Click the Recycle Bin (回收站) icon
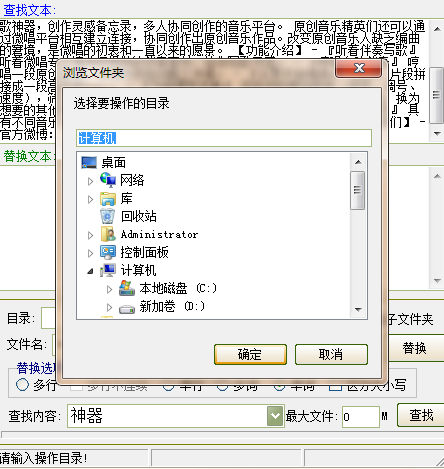The width and height of the screenshot is (444, 469). (108, 216)
